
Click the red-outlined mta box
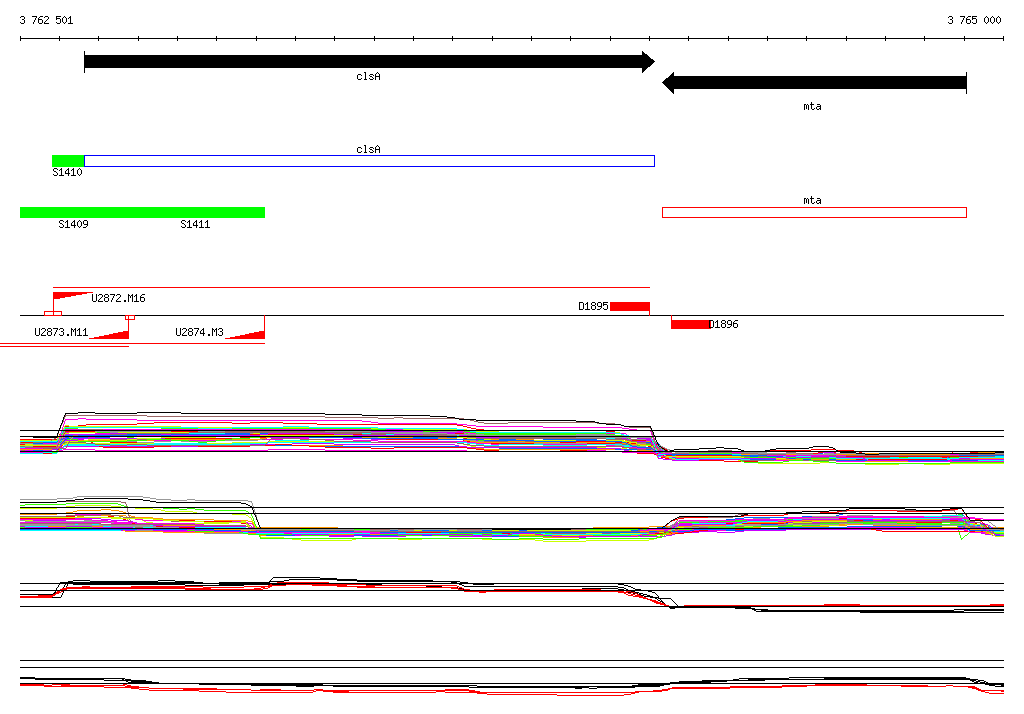point(814,212)
